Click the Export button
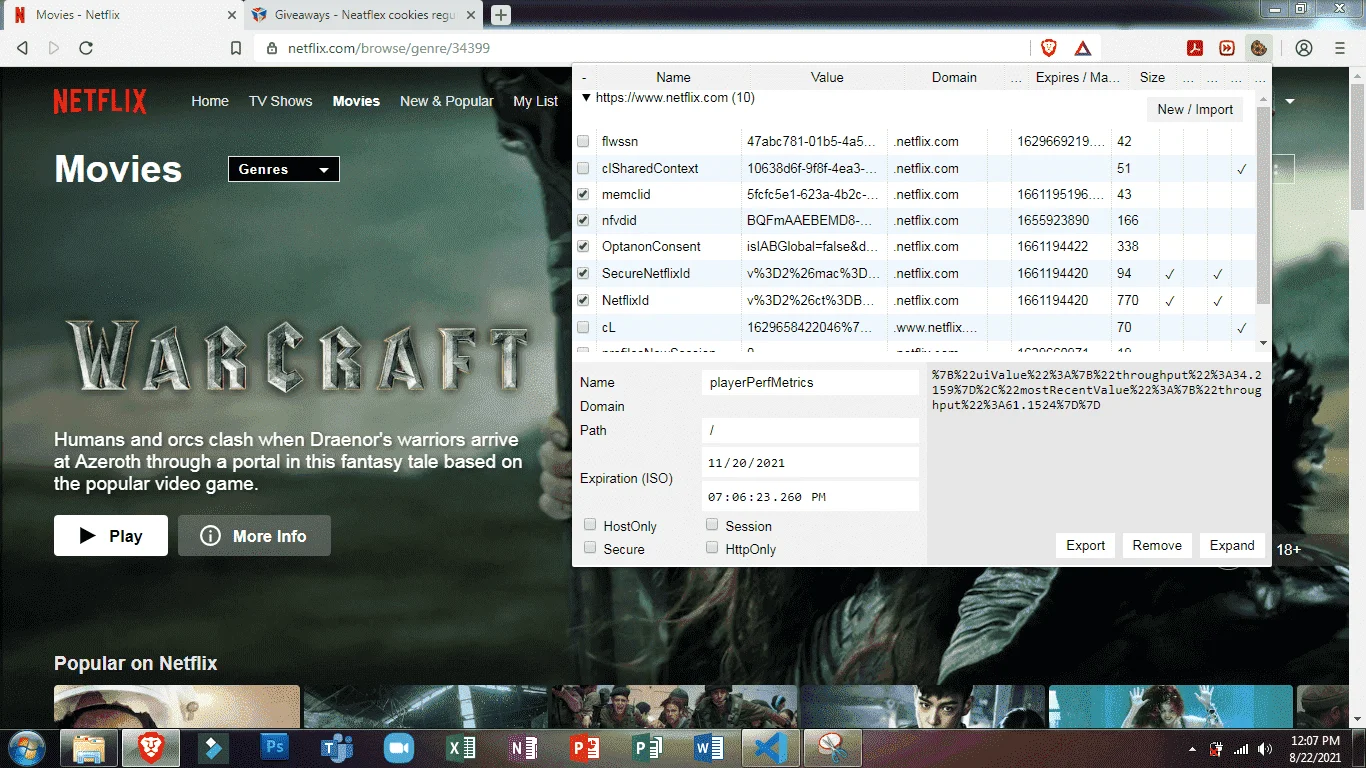1366x768 pixels. tap(1085, 545)
